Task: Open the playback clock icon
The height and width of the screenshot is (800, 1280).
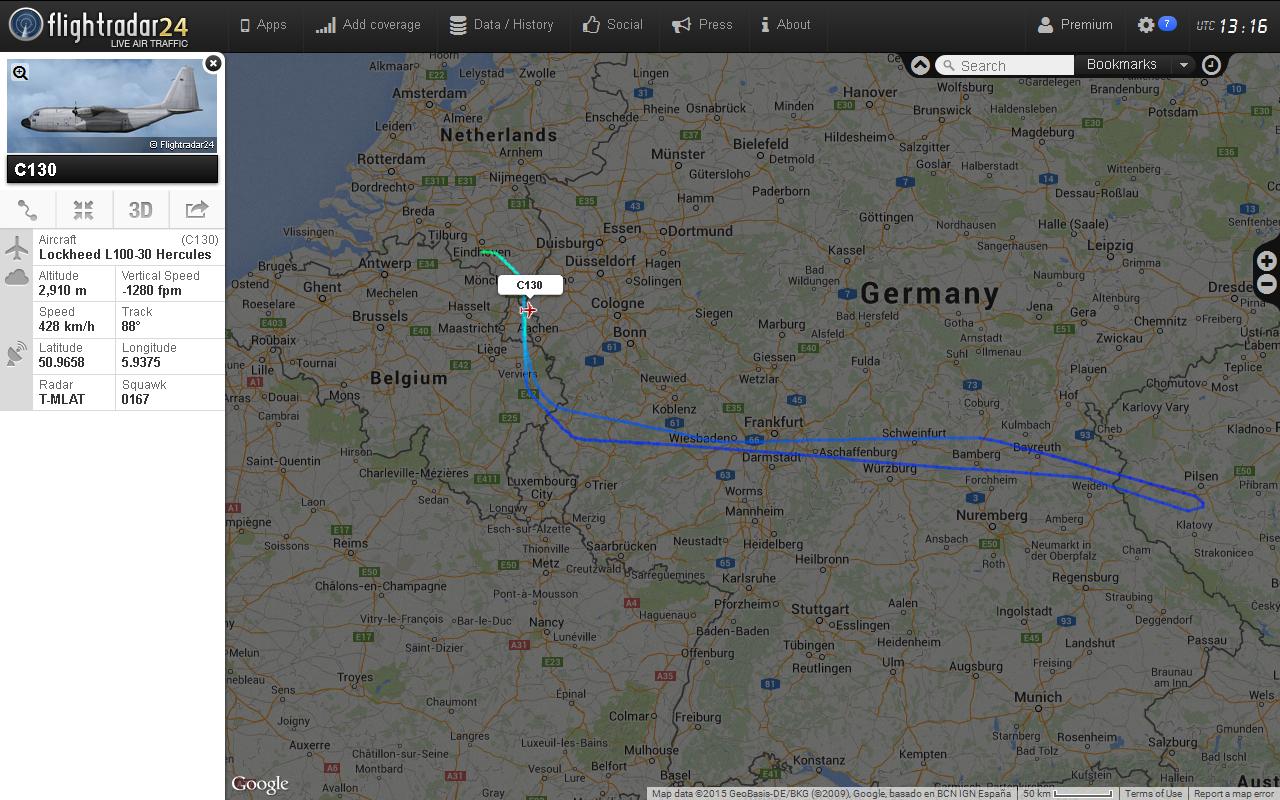Action: pos(1211,65)
